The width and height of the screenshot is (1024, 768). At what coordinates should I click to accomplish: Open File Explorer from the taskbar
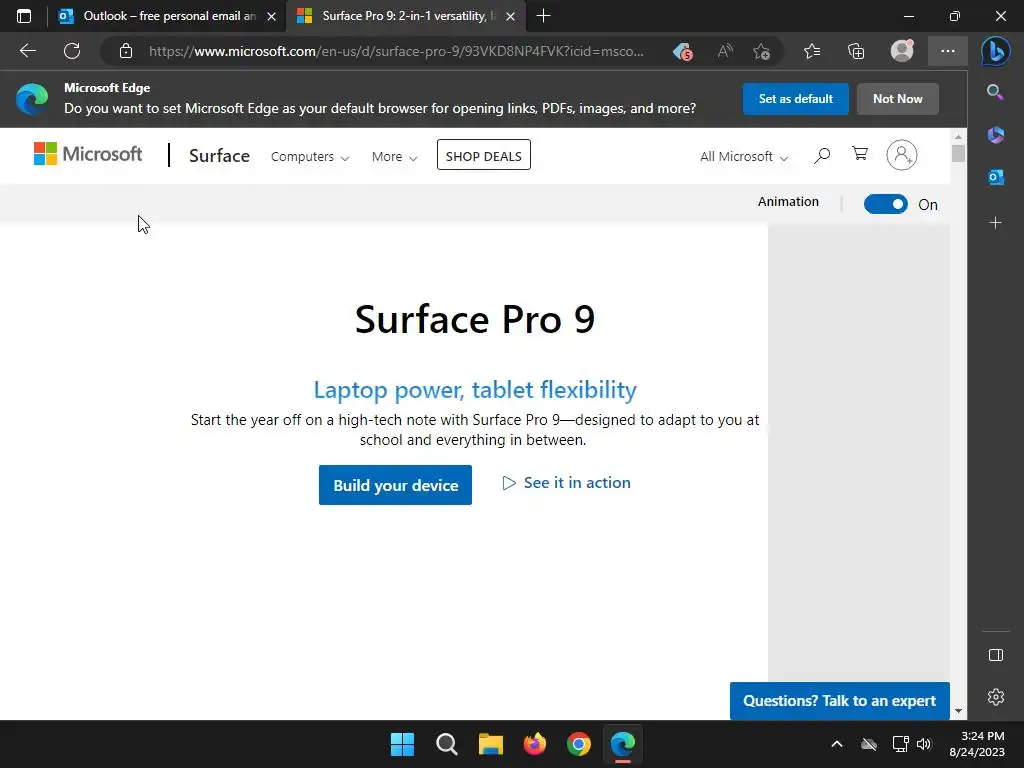pos(490,744)
